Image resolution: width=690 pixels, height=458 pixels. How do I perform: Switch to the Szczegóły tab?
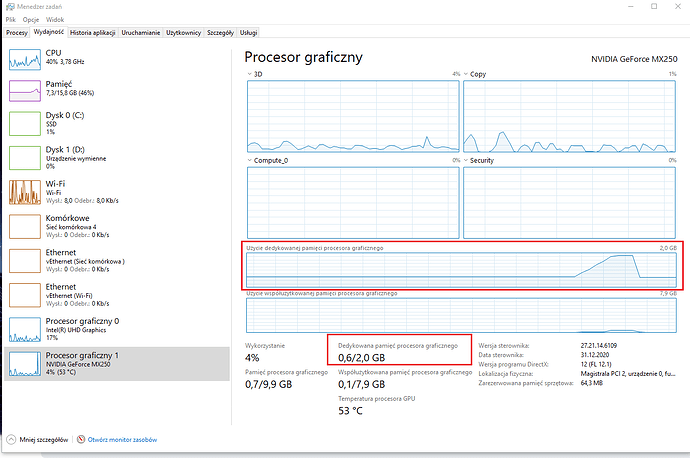pyautogui.click(x=220, y=32)
